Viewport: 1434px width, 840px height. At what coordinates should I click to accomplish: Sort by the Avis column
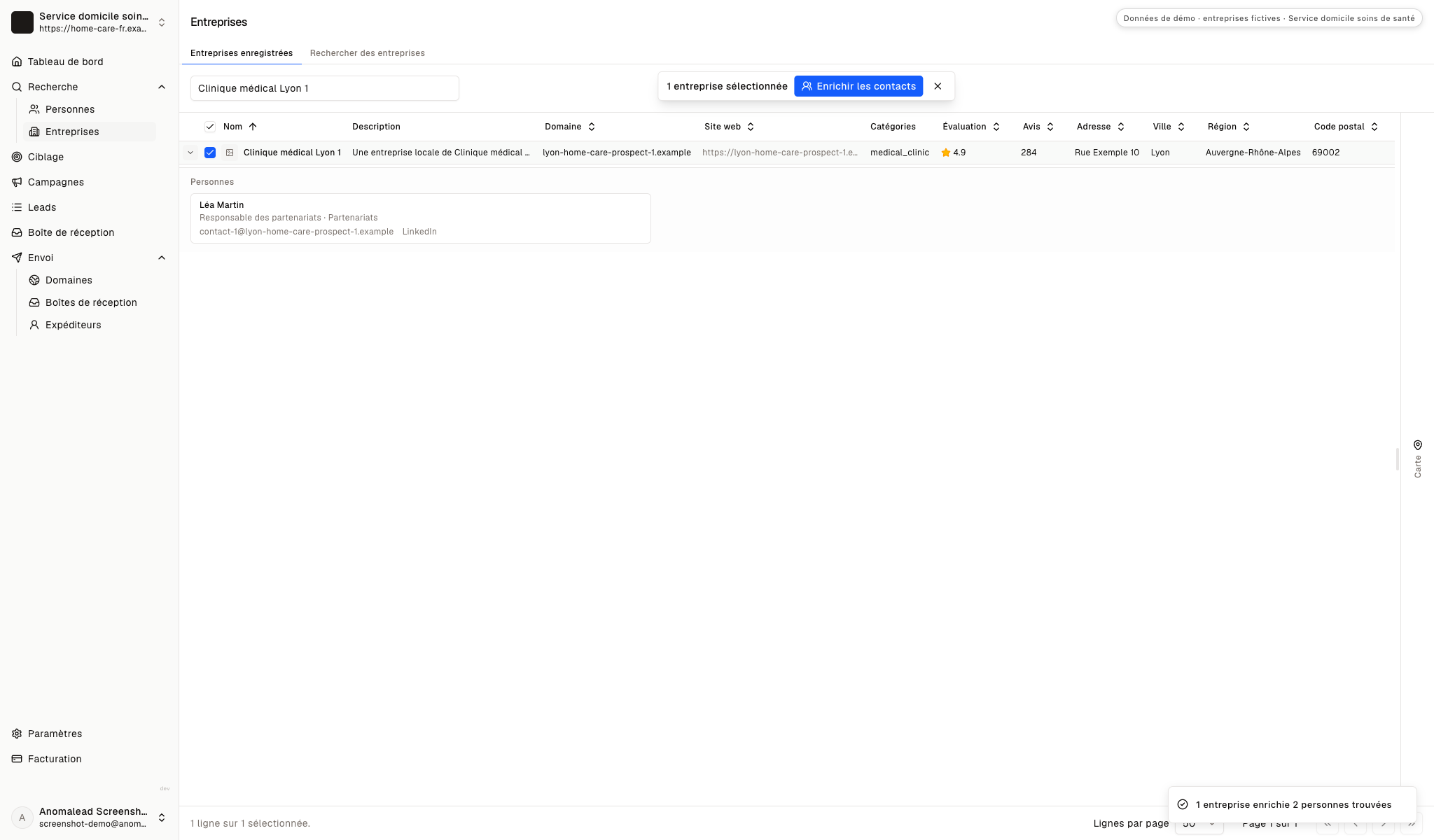click(1038, 127)
